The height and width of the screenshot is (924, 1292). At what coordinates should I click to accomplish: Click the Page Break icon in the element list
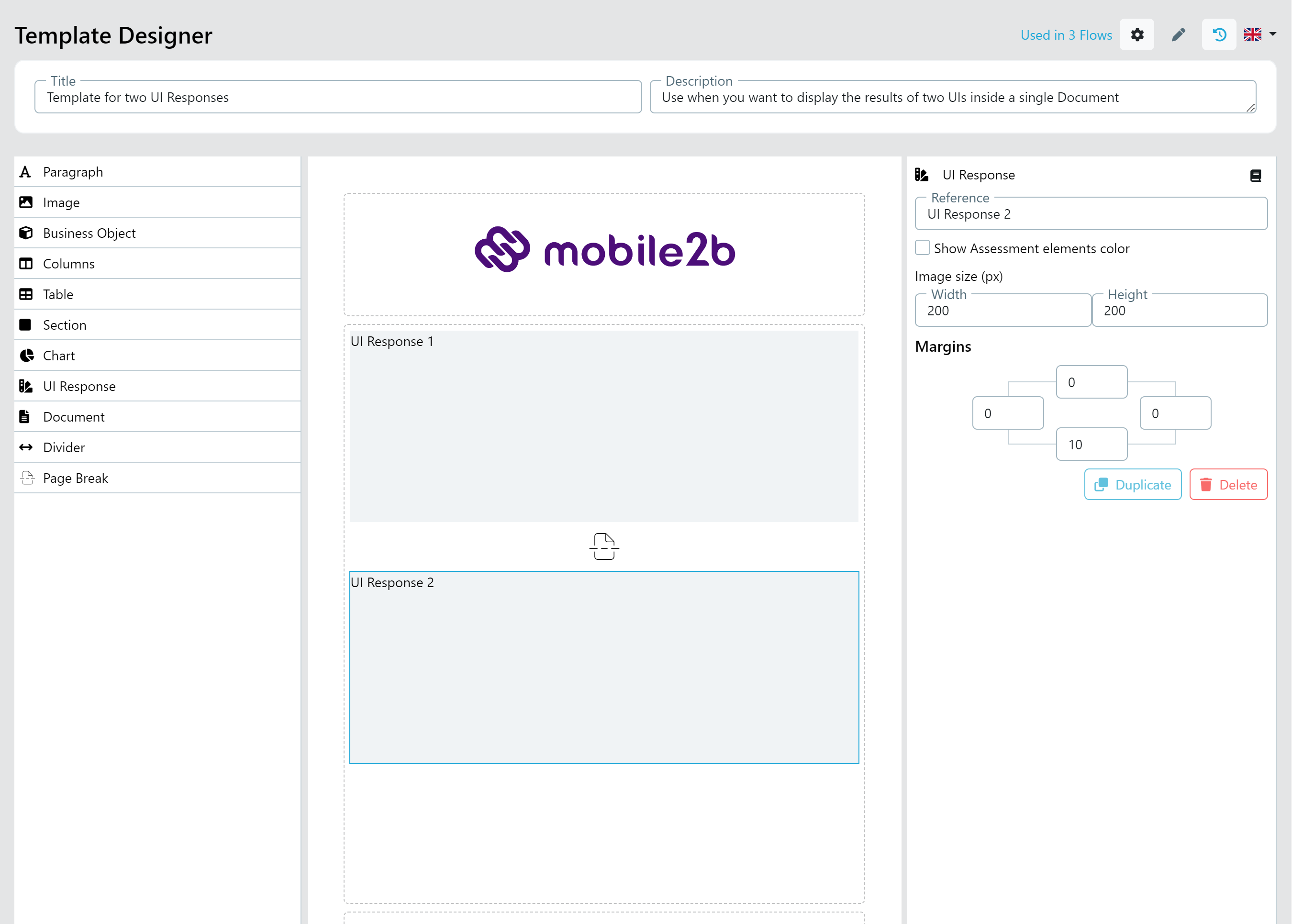[x=27, y=478]
